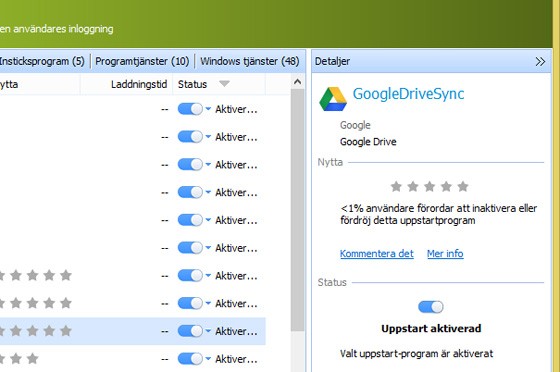Switch to the Programtjänster (10) tab

coord(142,61)
